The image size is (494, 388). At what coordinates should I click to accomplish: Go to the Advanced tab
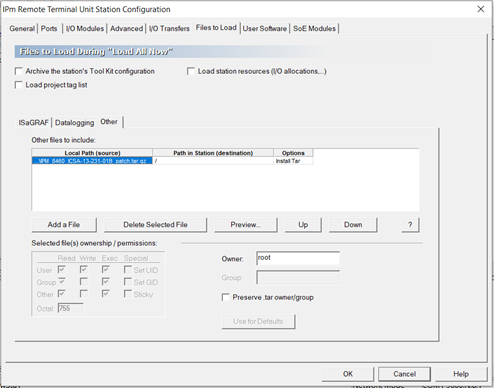point(126,29)
